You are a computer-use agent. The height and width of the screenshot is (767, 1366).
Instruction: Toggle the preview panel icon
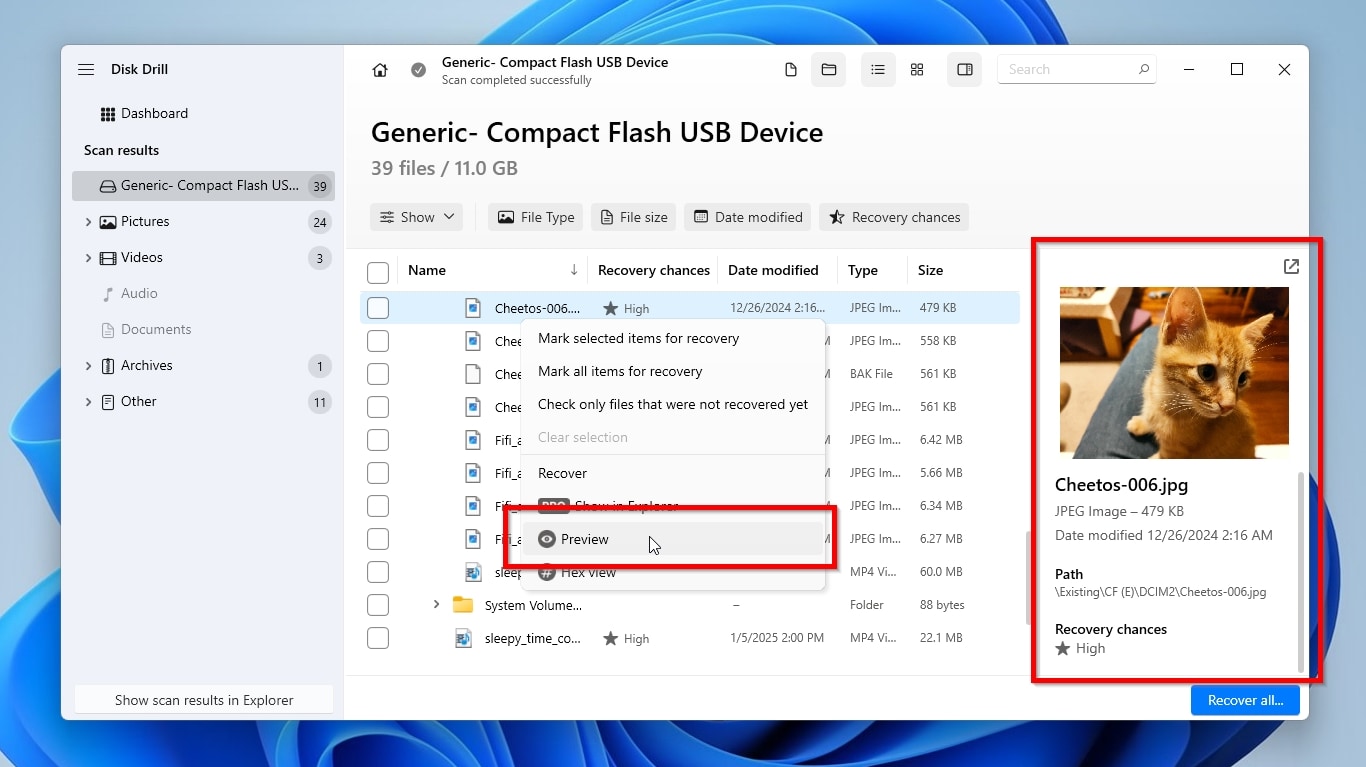coord(965,70)
